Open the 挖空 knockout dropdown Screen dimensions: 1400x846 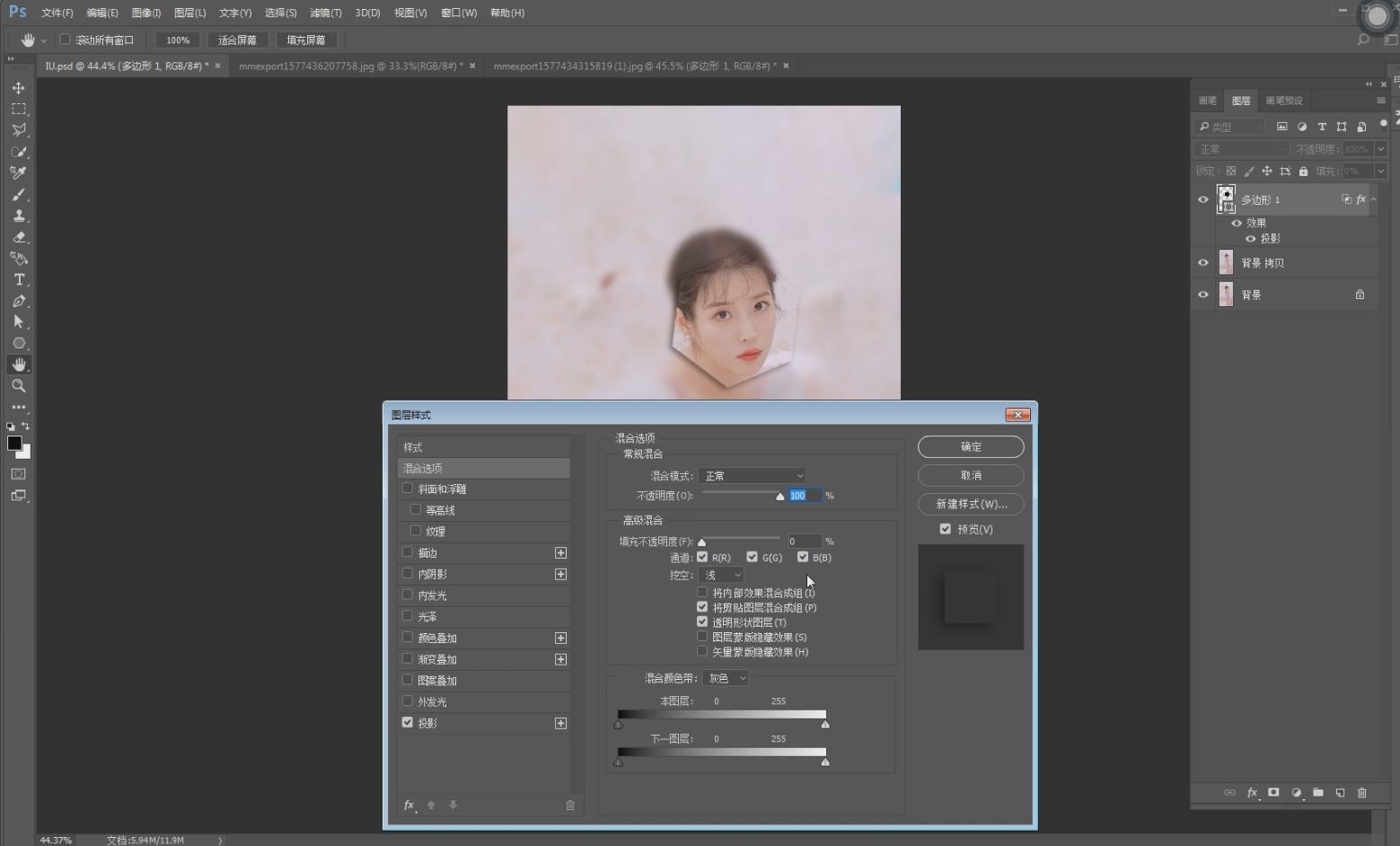pyautogui.click(x=721, y=575)
